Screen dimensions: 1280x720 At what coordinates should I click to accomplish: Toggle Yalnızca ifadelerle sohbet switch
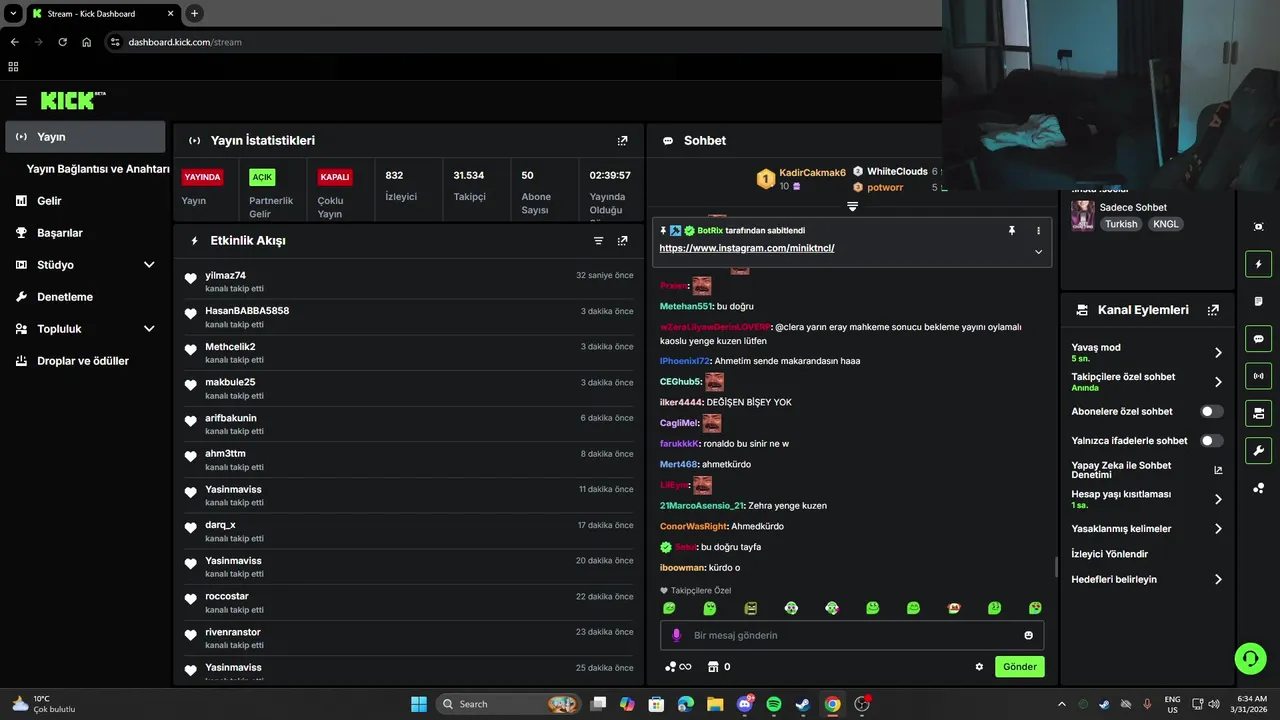[x=1211, y=441]
